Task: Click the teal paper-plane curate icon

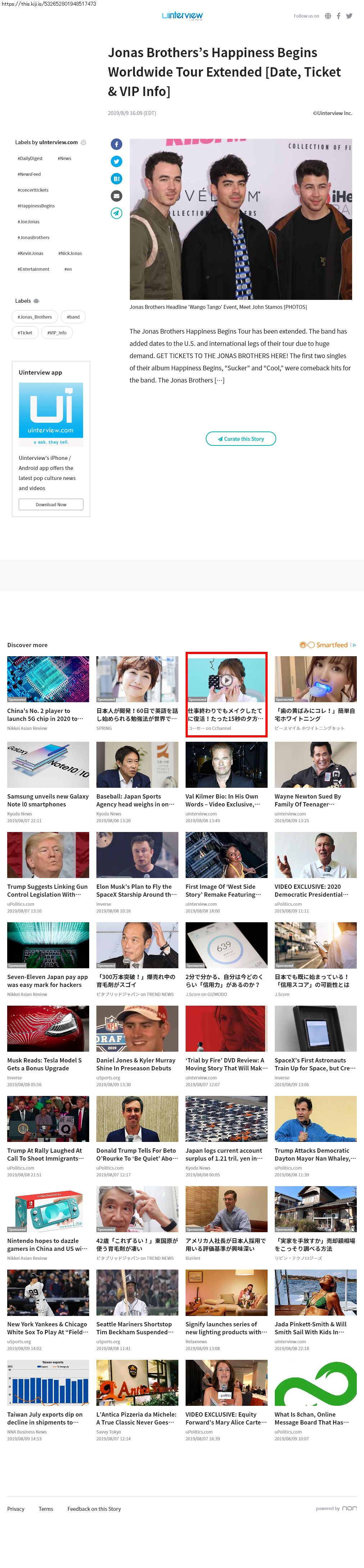Action: pyautogui.click(x=116, y=213)
